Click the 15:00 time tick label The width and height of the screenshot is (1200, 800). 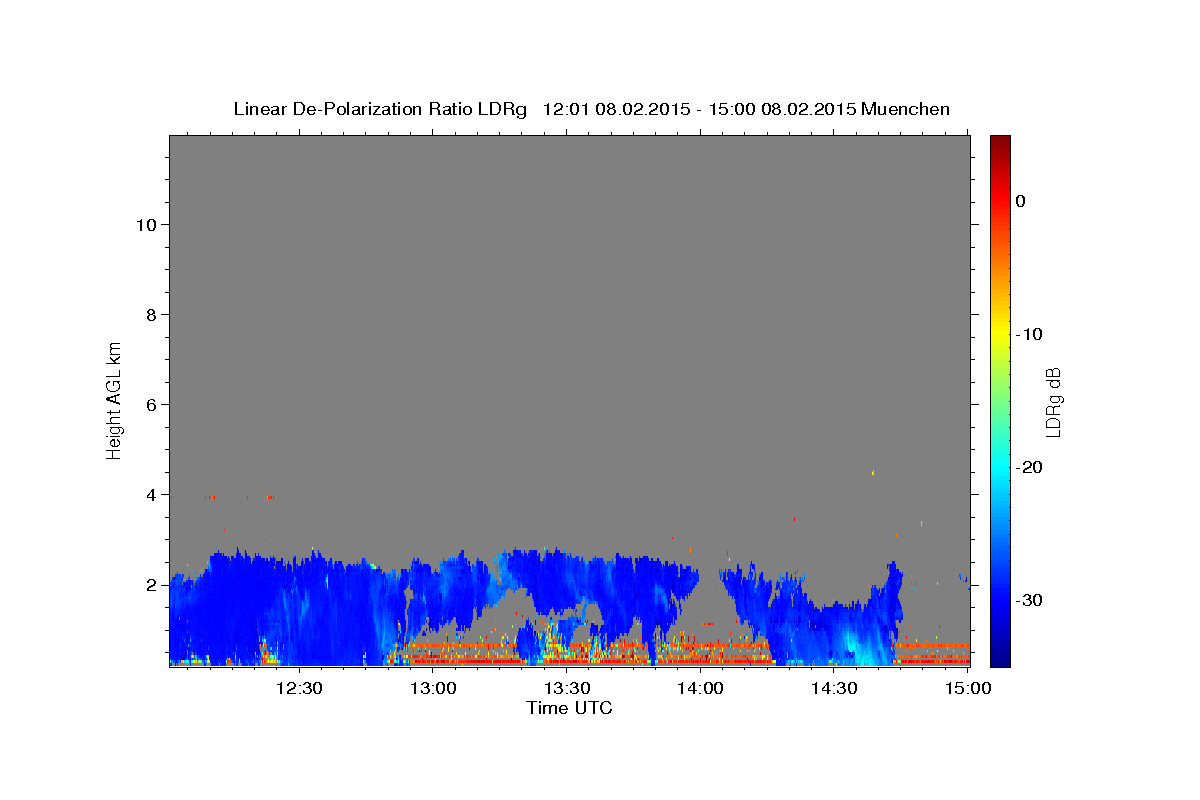pyautogui.click(x=967, y=688)
